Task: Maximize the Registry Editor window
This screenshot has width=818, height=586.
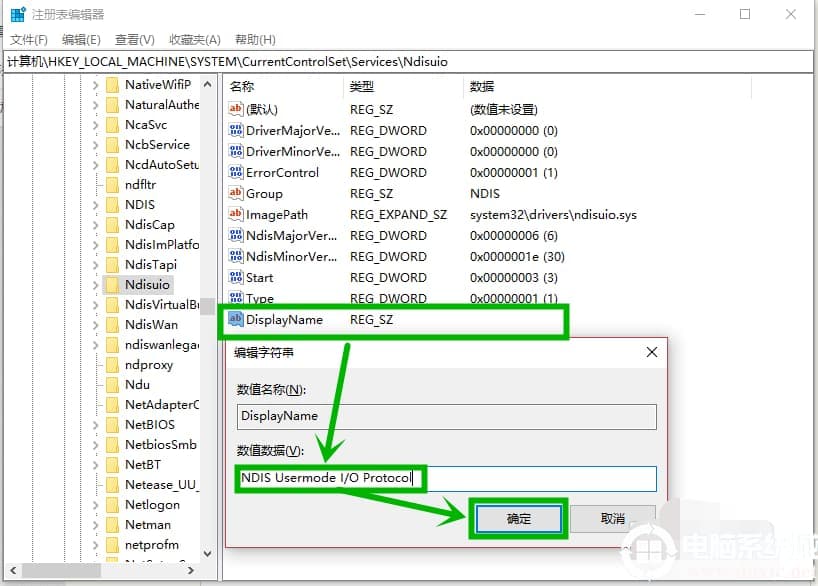Action: (x=745, y=14)
